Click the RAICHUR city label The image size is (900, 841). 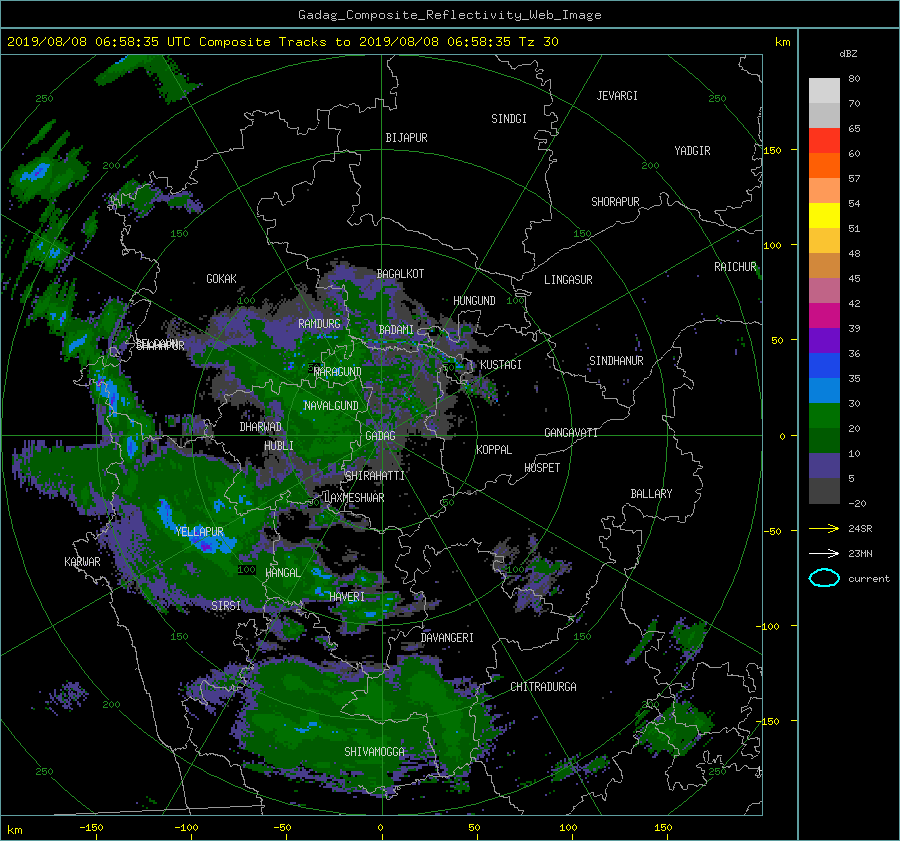(735, 267)
